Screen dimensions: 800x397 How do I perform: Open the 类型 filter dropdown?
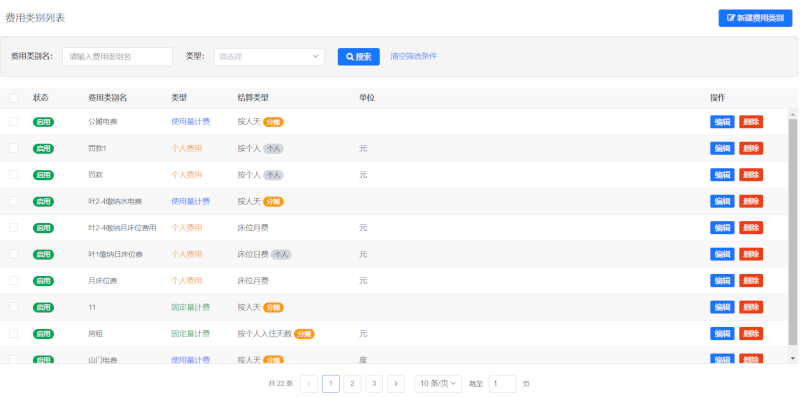[269, 57]
